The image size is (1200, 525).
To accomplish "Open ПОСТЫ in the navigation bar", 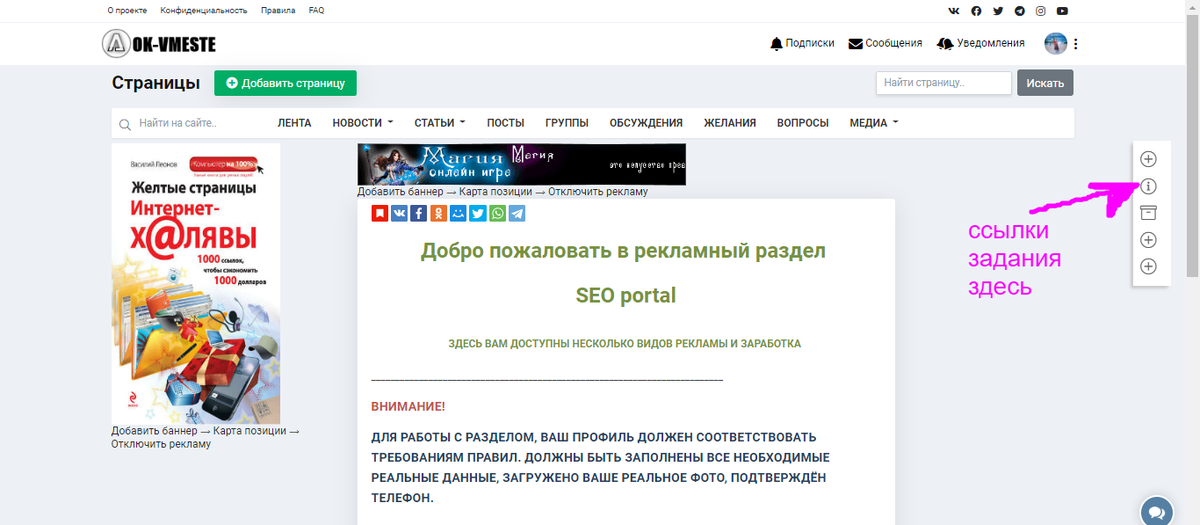I will [x=505, y=123].
